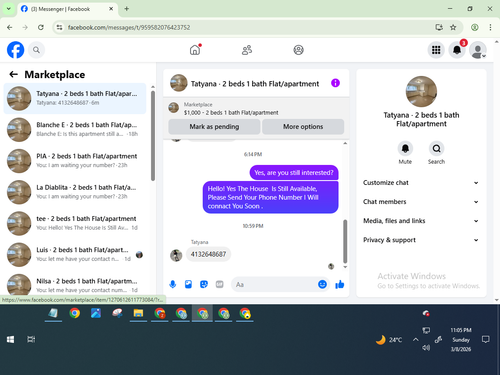Bookmark this page star icon

(453, 27)
